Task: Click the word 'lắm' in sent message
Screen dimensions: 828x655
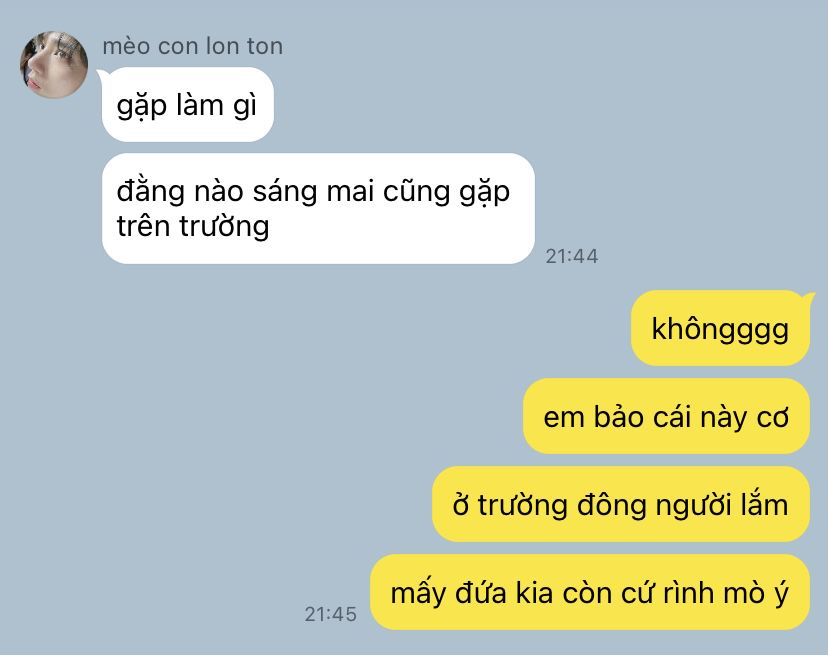Action: click(764, 503)
